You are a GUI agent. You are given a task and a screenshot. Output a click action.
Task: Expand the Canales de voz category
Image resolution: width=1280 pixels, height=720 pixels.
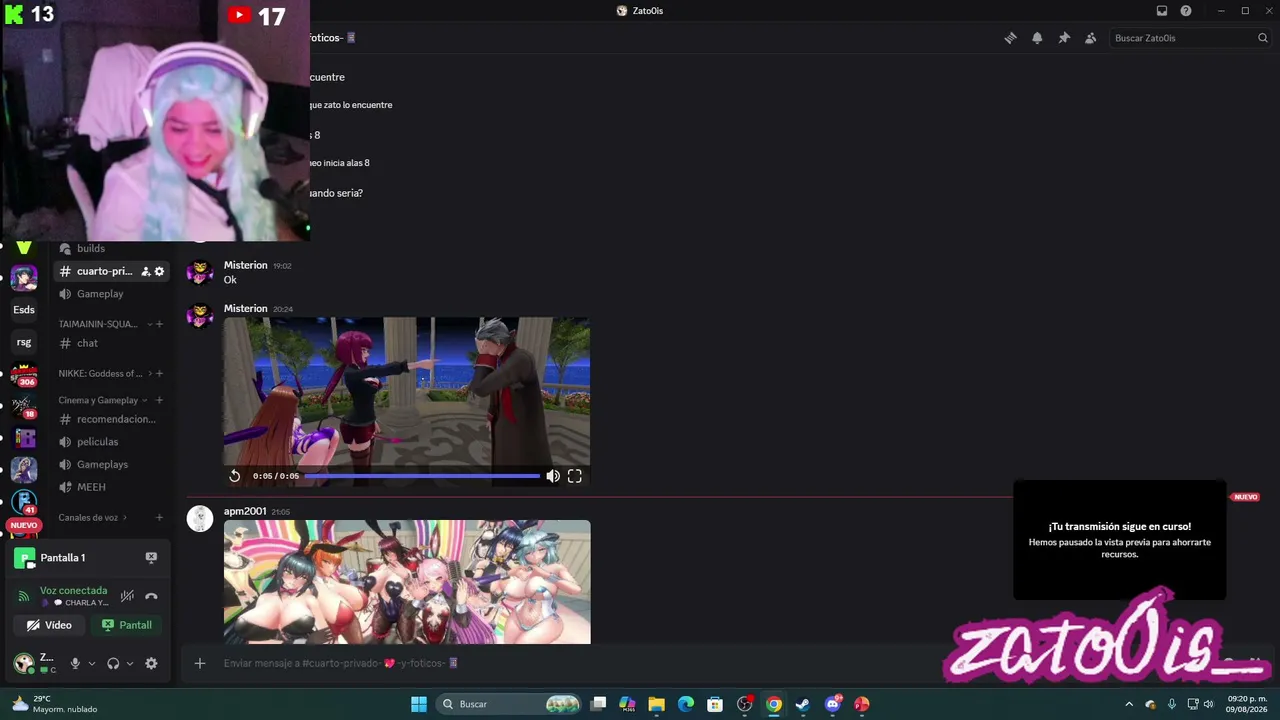click(x=93, y=517)
